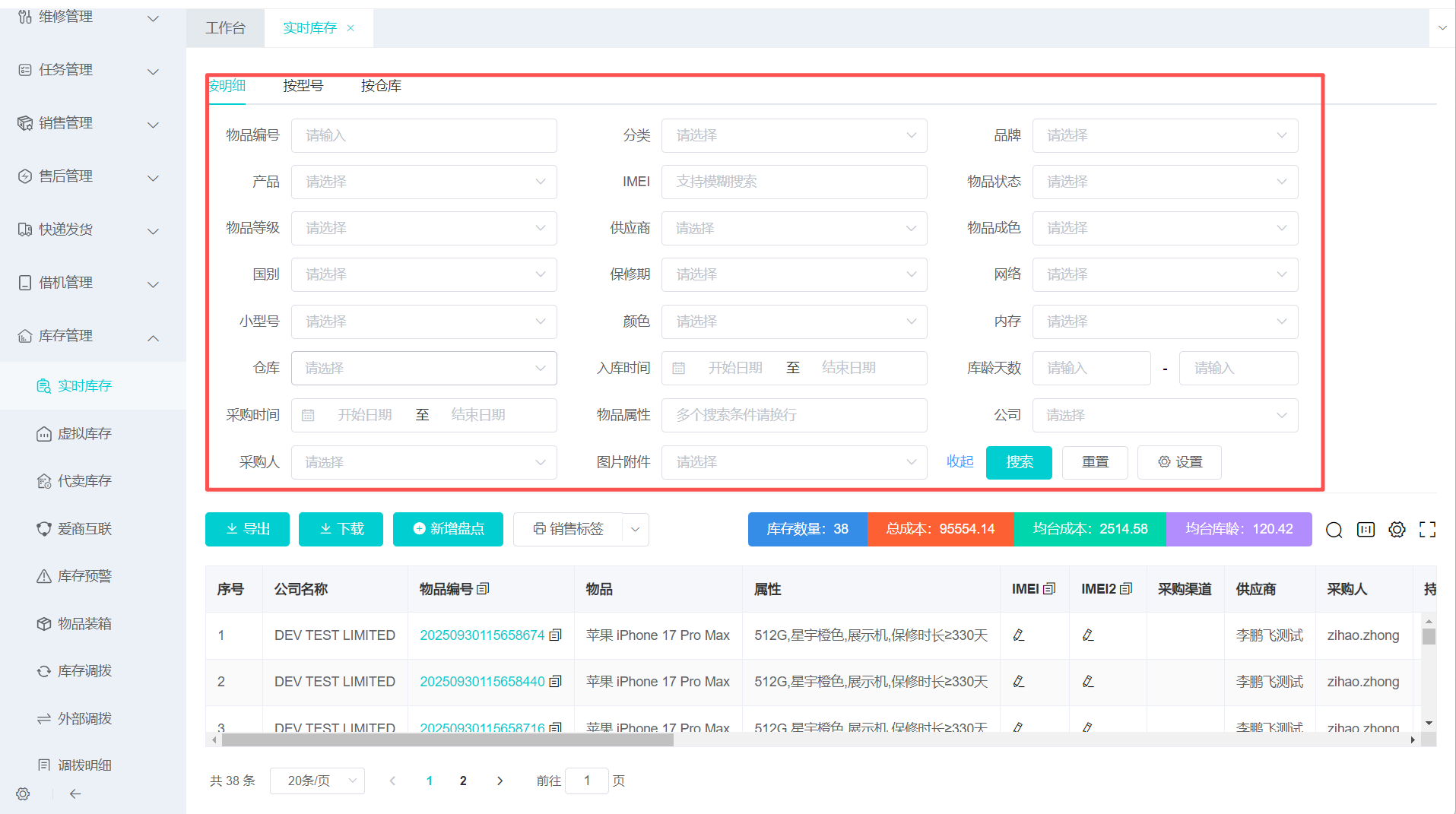Expand the 销售管理 sidebar menu
This screenshot has height=814, width=1456.
point(88,123)
